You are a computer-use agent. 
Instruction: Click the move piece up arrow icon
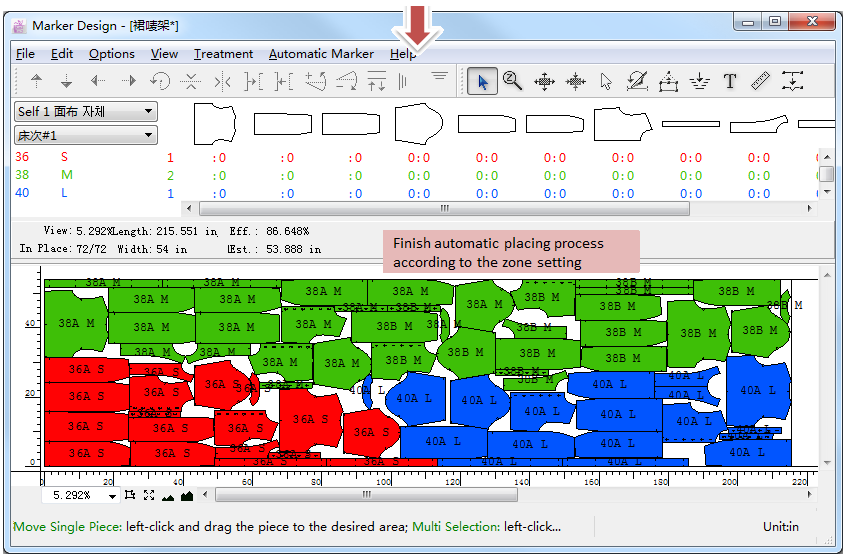coord(37,82)
